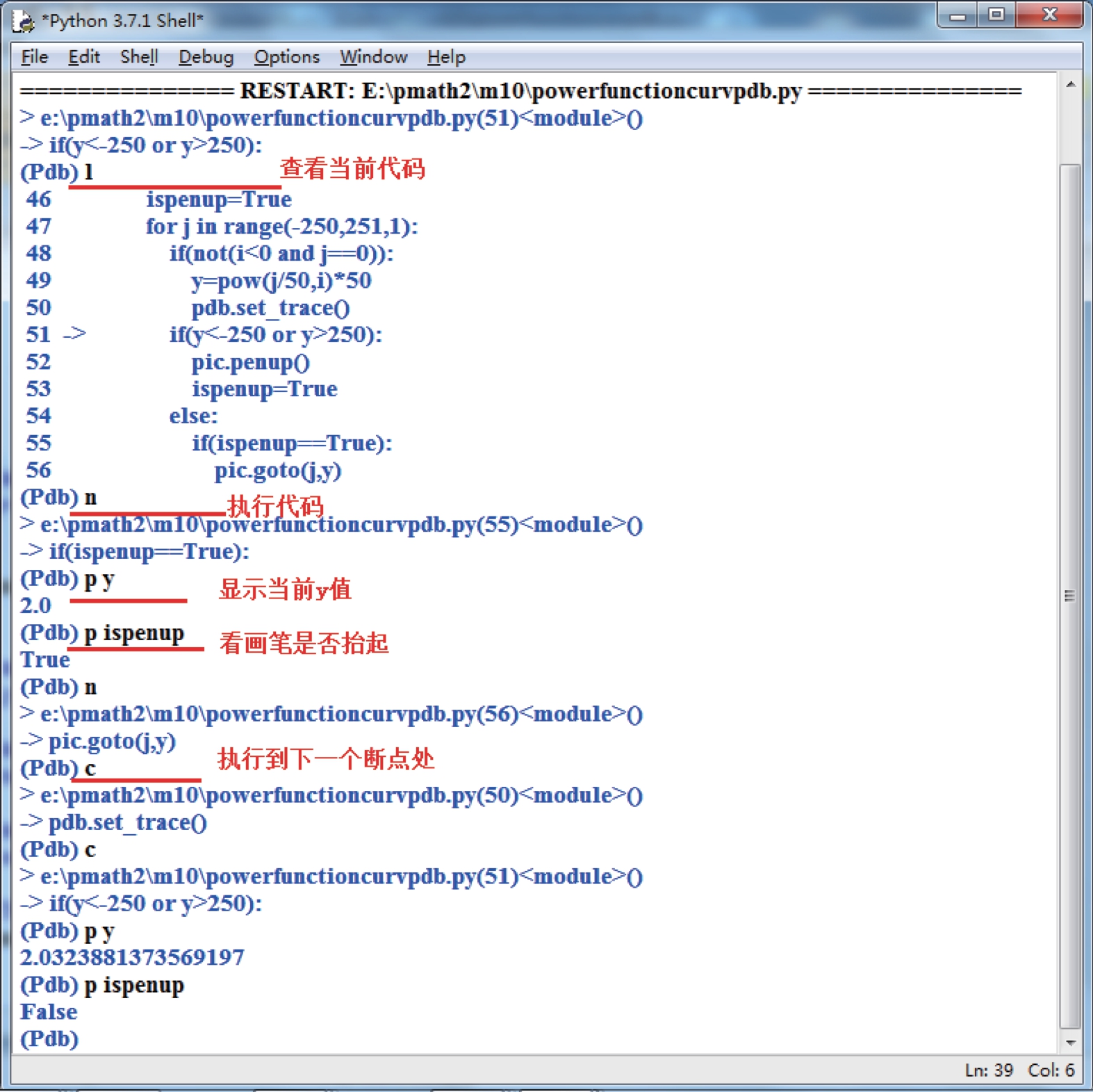1093x1092 pixels.
Task: Click the '(Pdb) l' command line
Action: coord(56,172)
